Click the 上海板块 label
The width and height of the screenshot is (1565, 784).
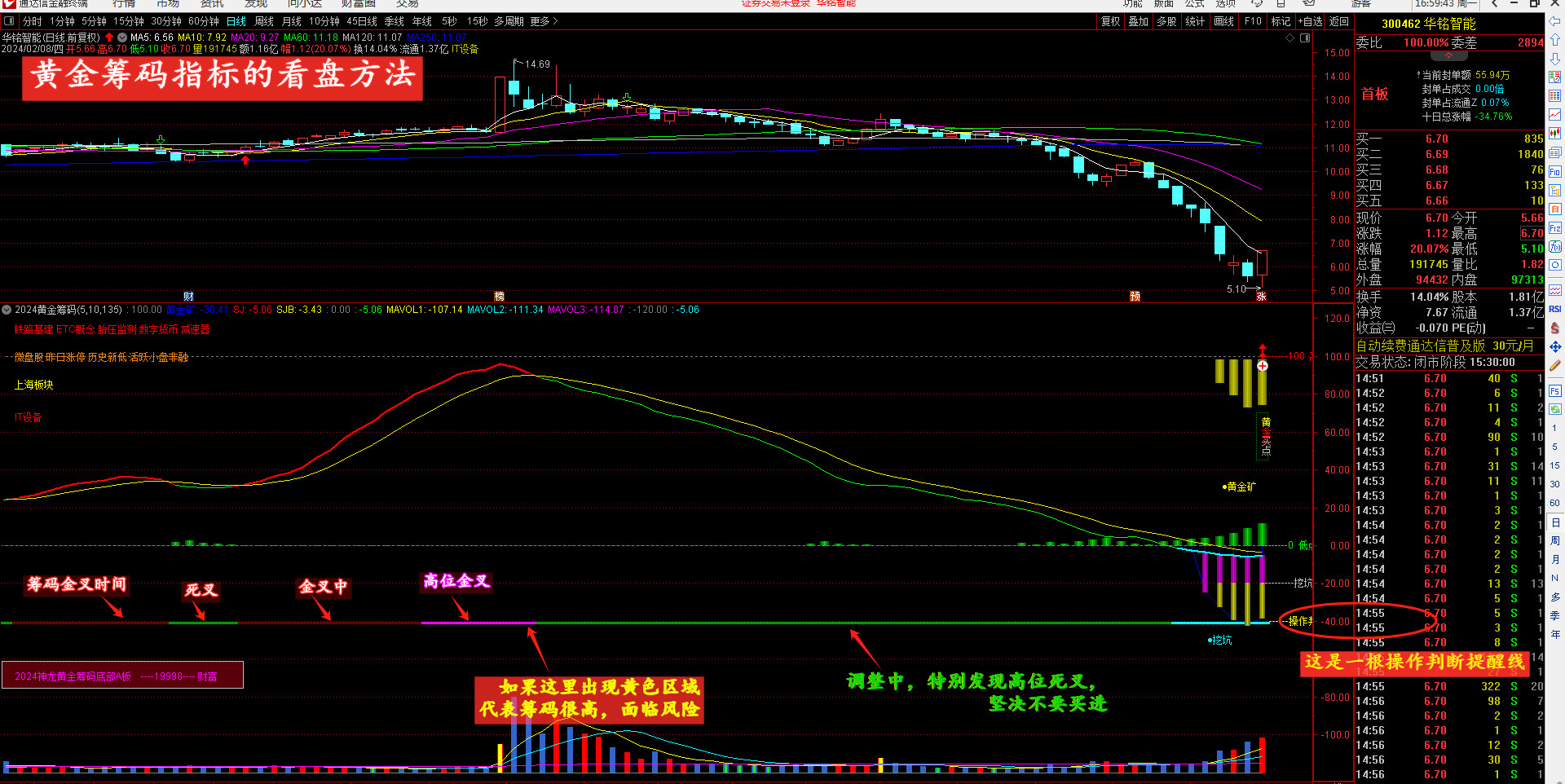point(33,385)
